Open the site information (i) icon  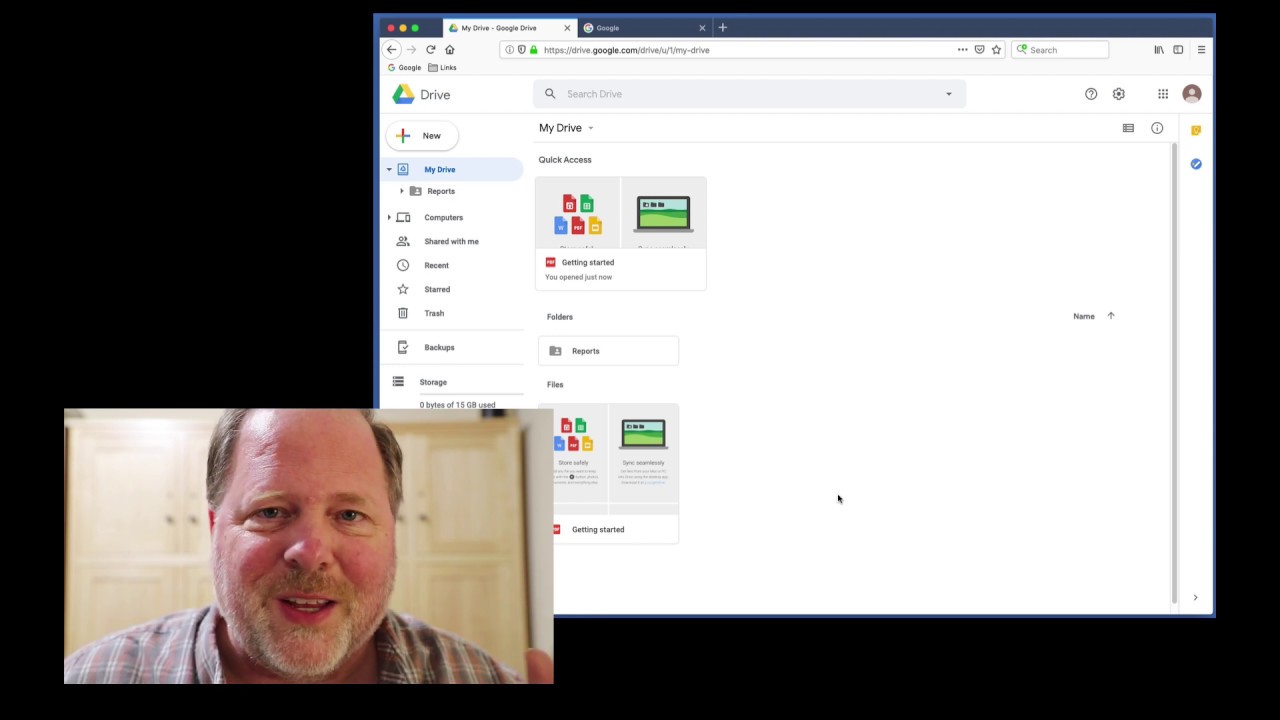(509, 50)
